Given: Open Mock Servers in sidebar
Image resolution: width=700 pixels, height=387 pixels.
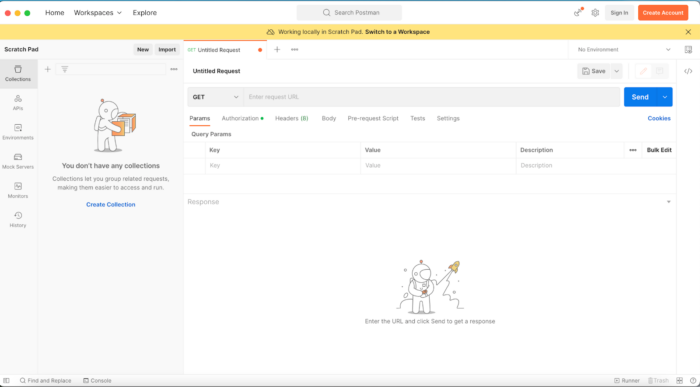Looking at the screenshot, I should click(x=18, y=161).
